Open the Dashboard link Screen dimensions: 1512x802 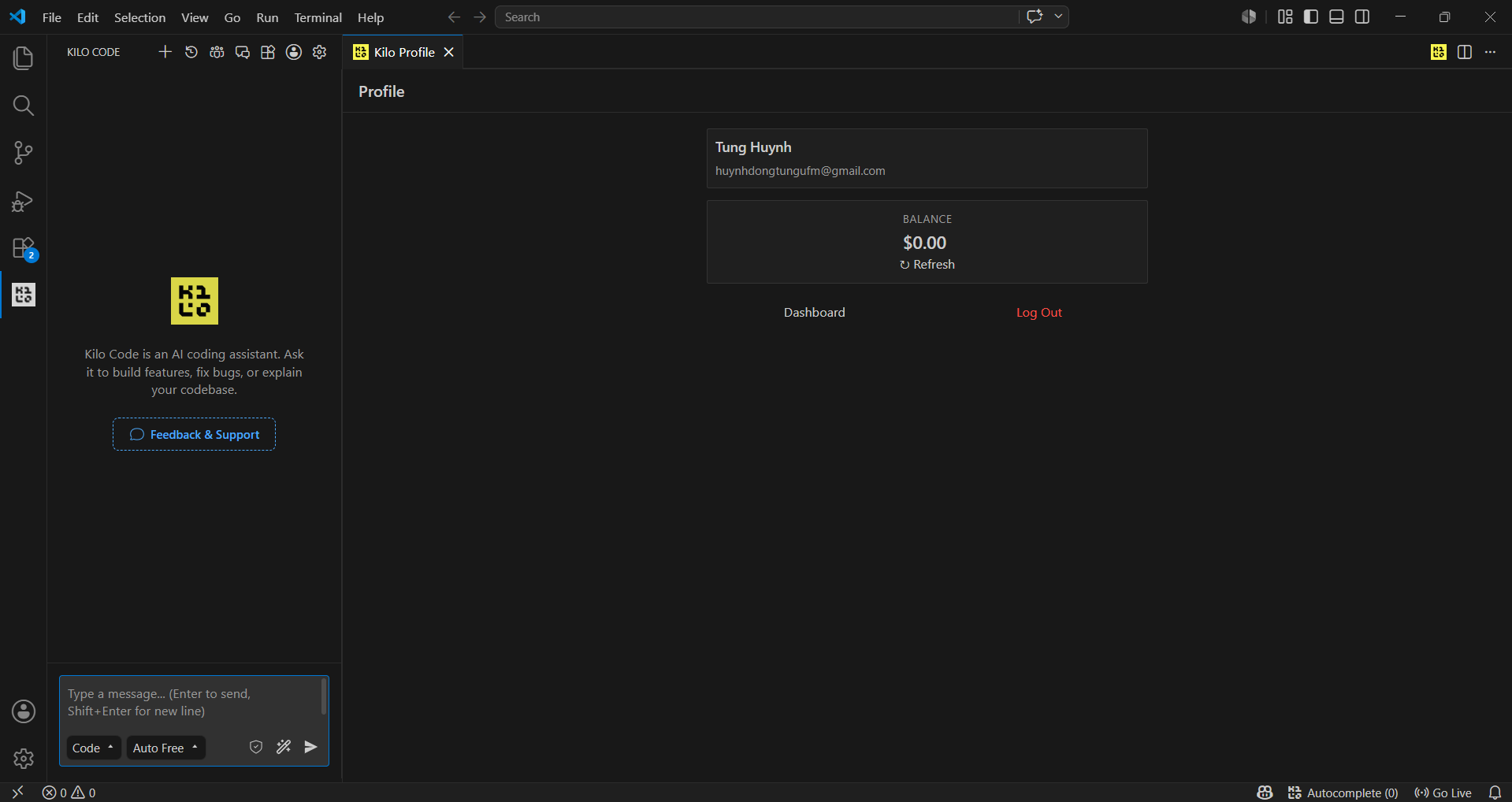(x=815, y=312)
